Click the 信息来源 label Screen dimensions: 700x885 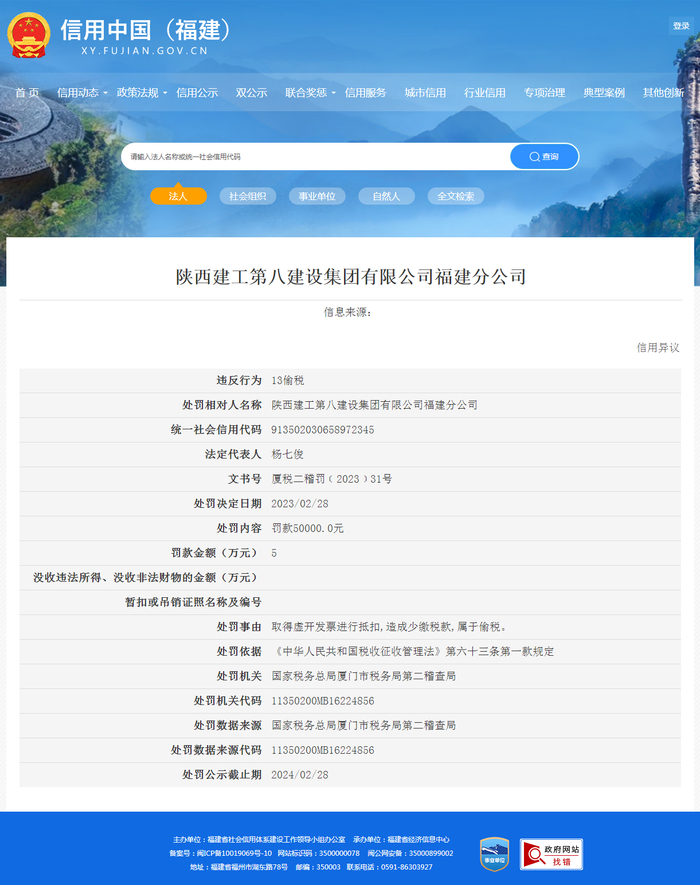point(347,312)
